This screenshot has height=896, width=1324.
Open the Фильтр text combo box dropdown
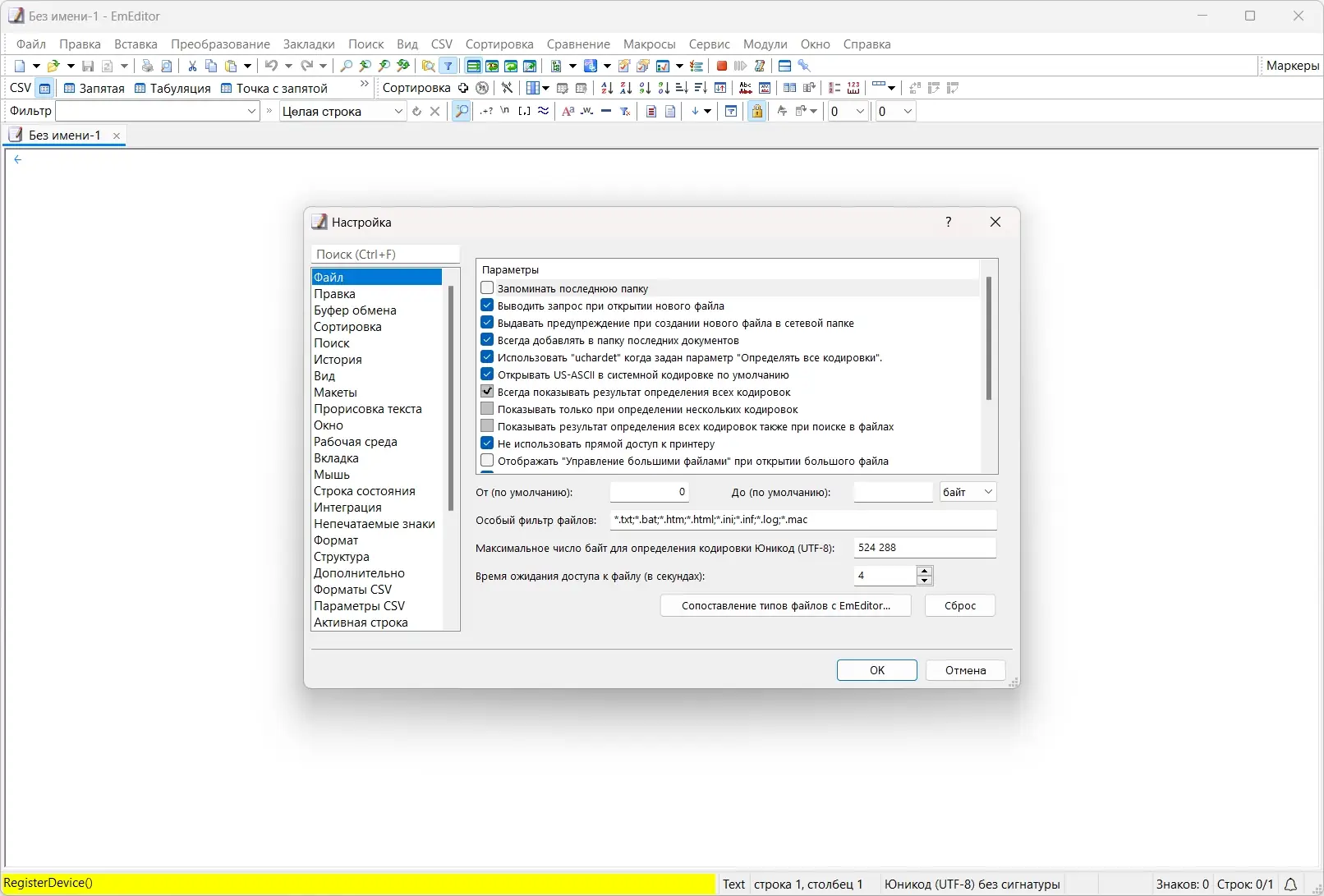pos(251,111)
